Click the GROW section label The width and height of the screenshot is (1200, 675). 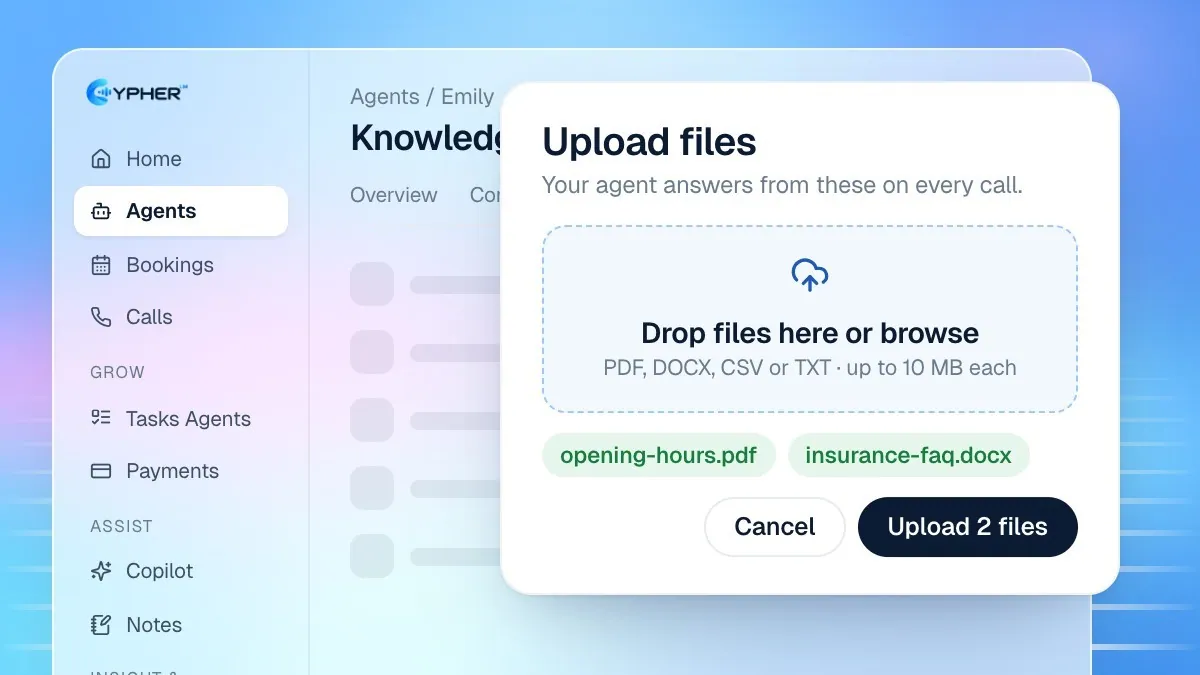[118, 372]
